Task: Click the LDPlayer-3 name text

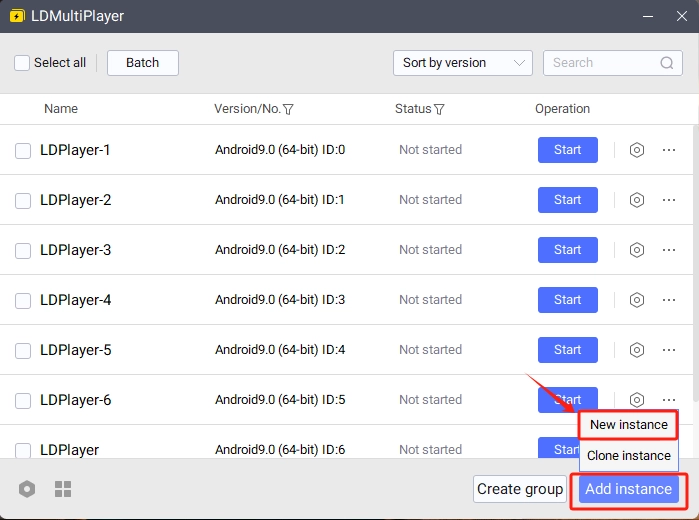Action: [75, 250]
